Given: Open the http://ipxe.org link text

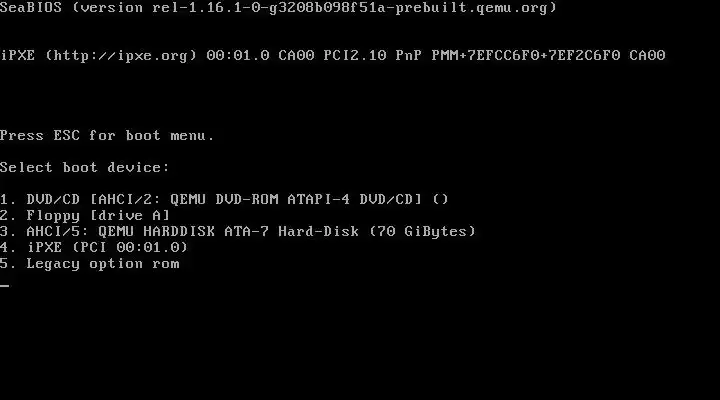Looking at the screenshot, I should (121, 56).
